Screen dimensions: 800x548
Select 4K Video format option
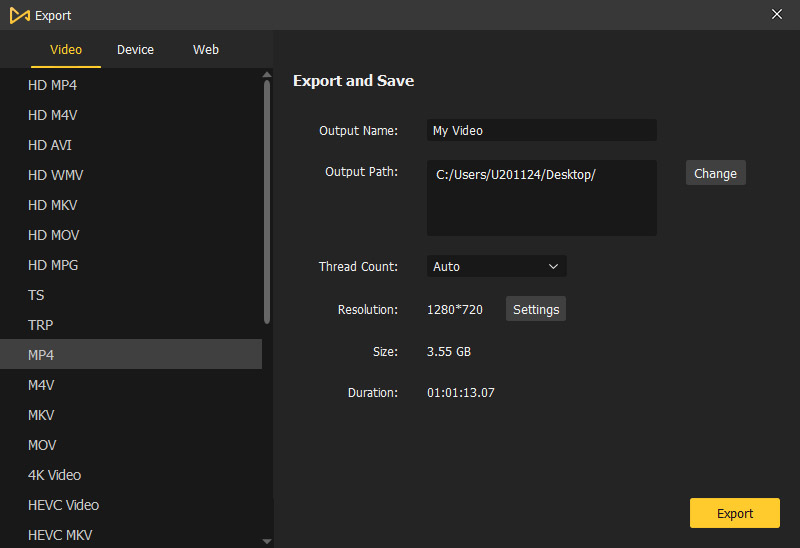54,475
